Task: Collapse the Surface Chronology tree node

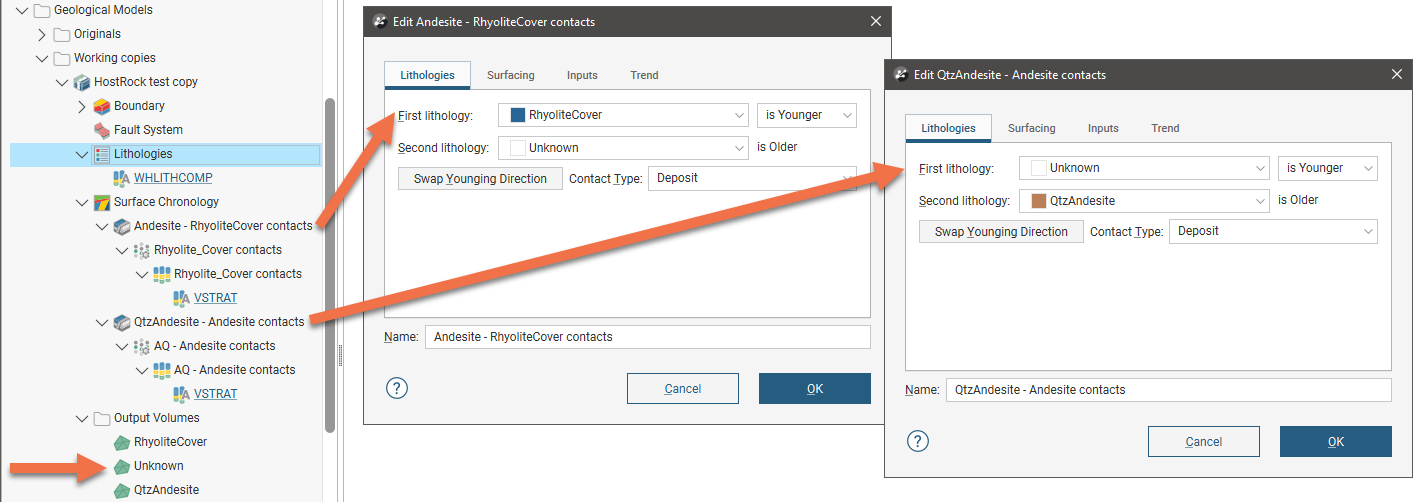Action: point(82,202)
